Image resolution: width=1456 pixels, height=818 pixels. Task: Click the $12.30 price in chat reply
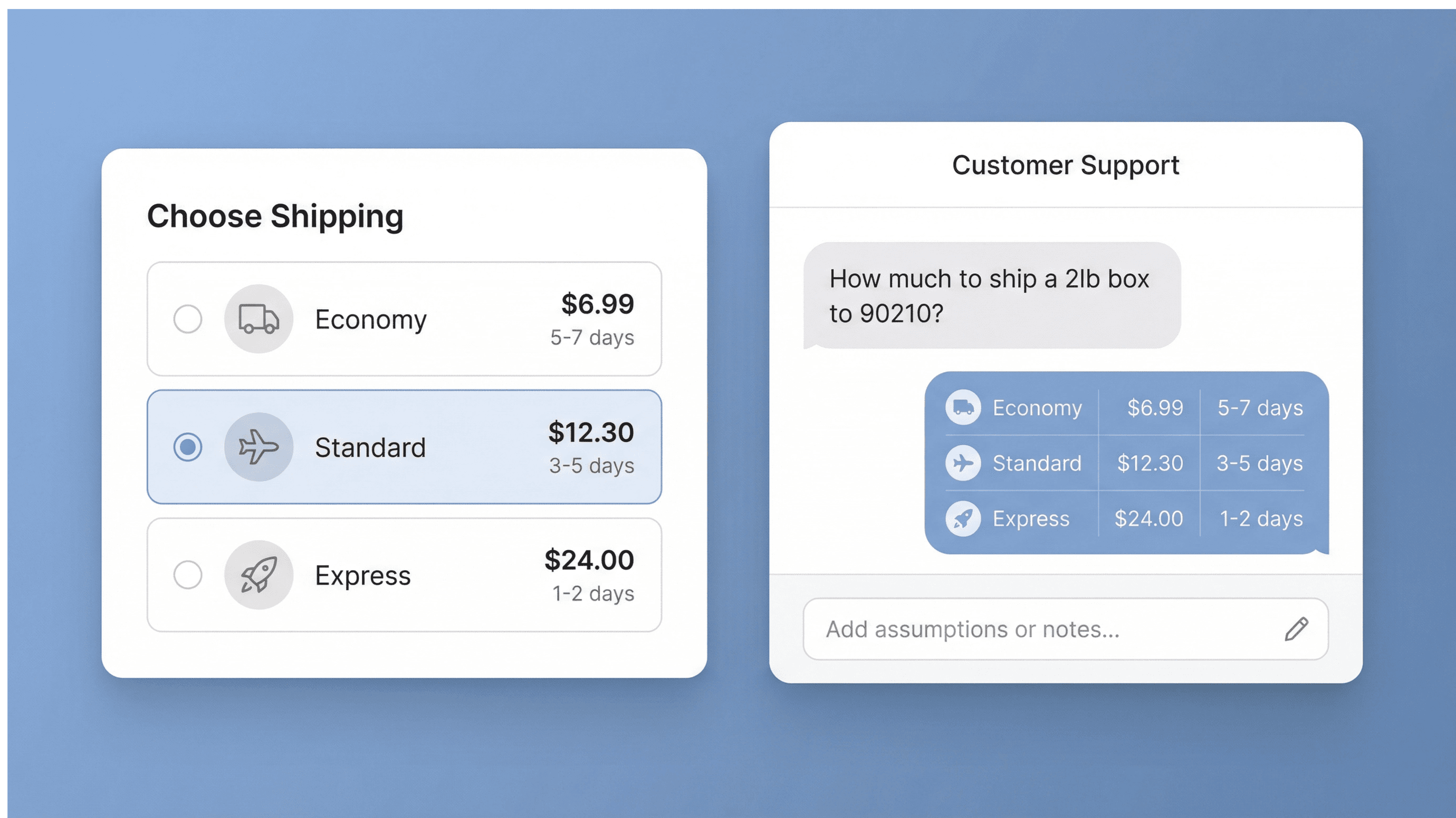coord(1150,463)
